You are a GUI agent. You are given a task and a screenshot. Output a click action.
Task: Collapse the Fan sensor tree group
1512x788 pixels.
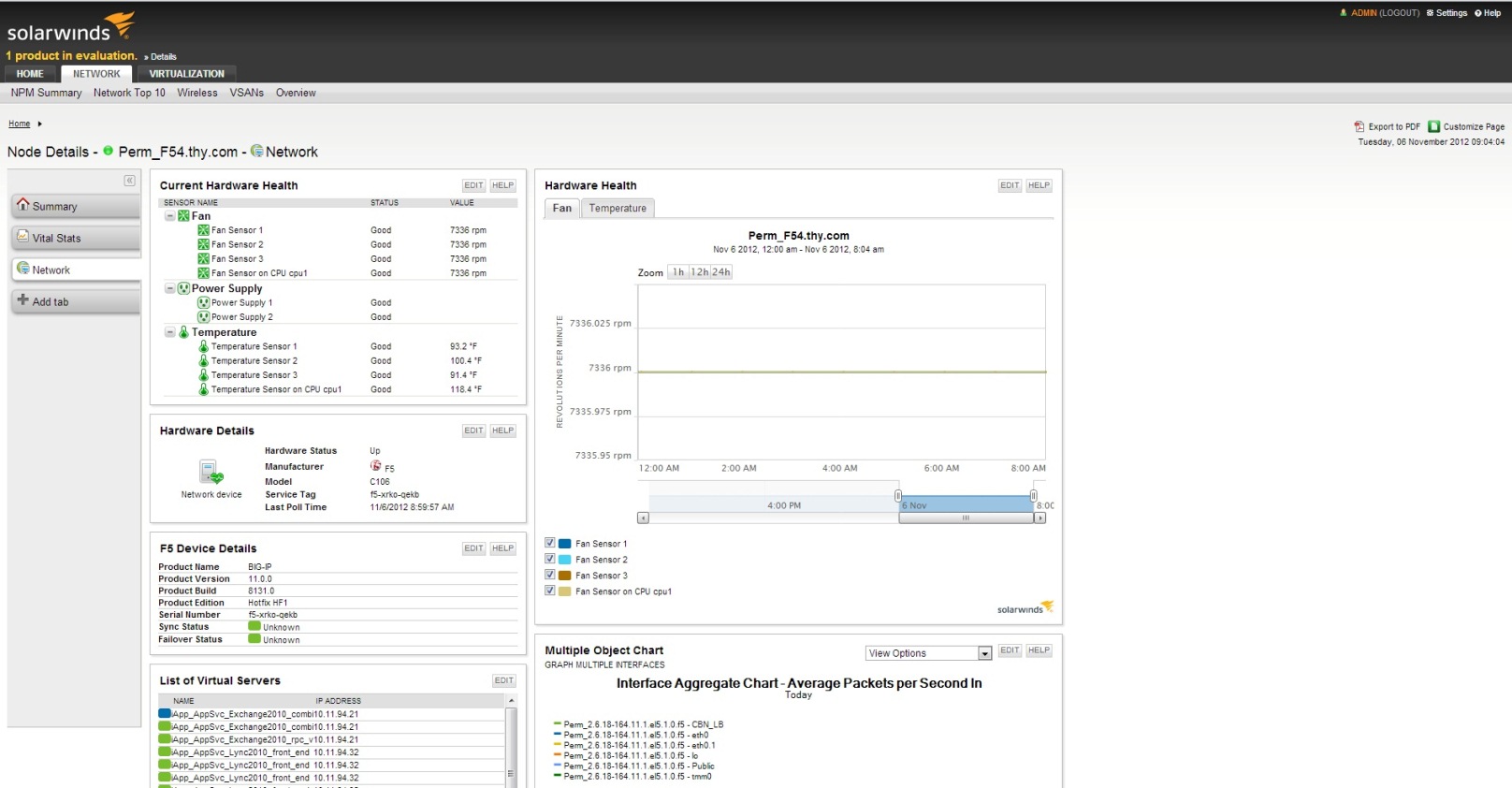pos(169,216)
